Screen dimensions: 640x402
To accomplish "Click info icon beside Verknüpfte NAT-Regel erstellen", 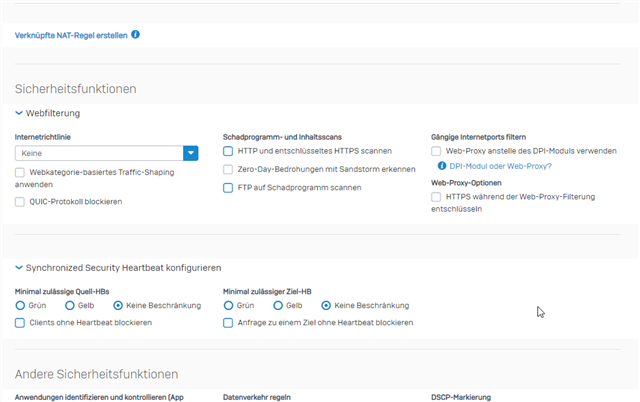I will tap(136, 35).
